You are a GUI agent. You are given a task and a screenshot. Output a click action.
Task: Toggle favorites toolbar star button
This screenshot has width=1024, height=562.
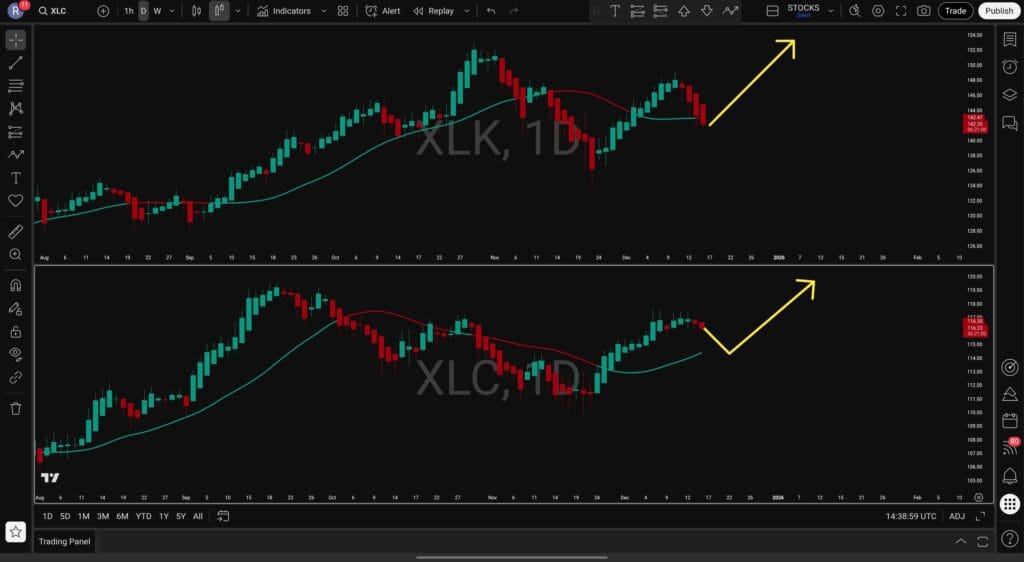[16, 532]
